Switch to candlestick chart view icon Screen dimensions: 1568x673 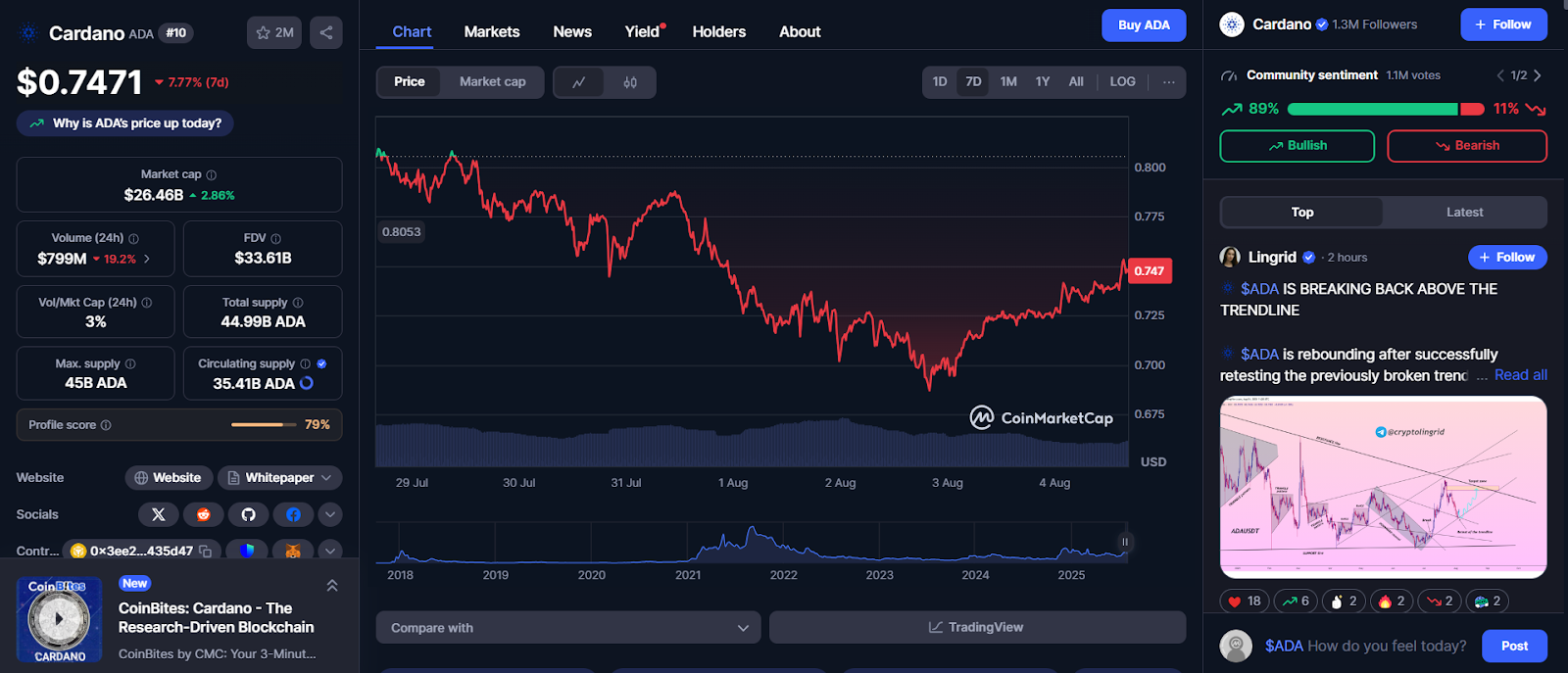(630, 82)
